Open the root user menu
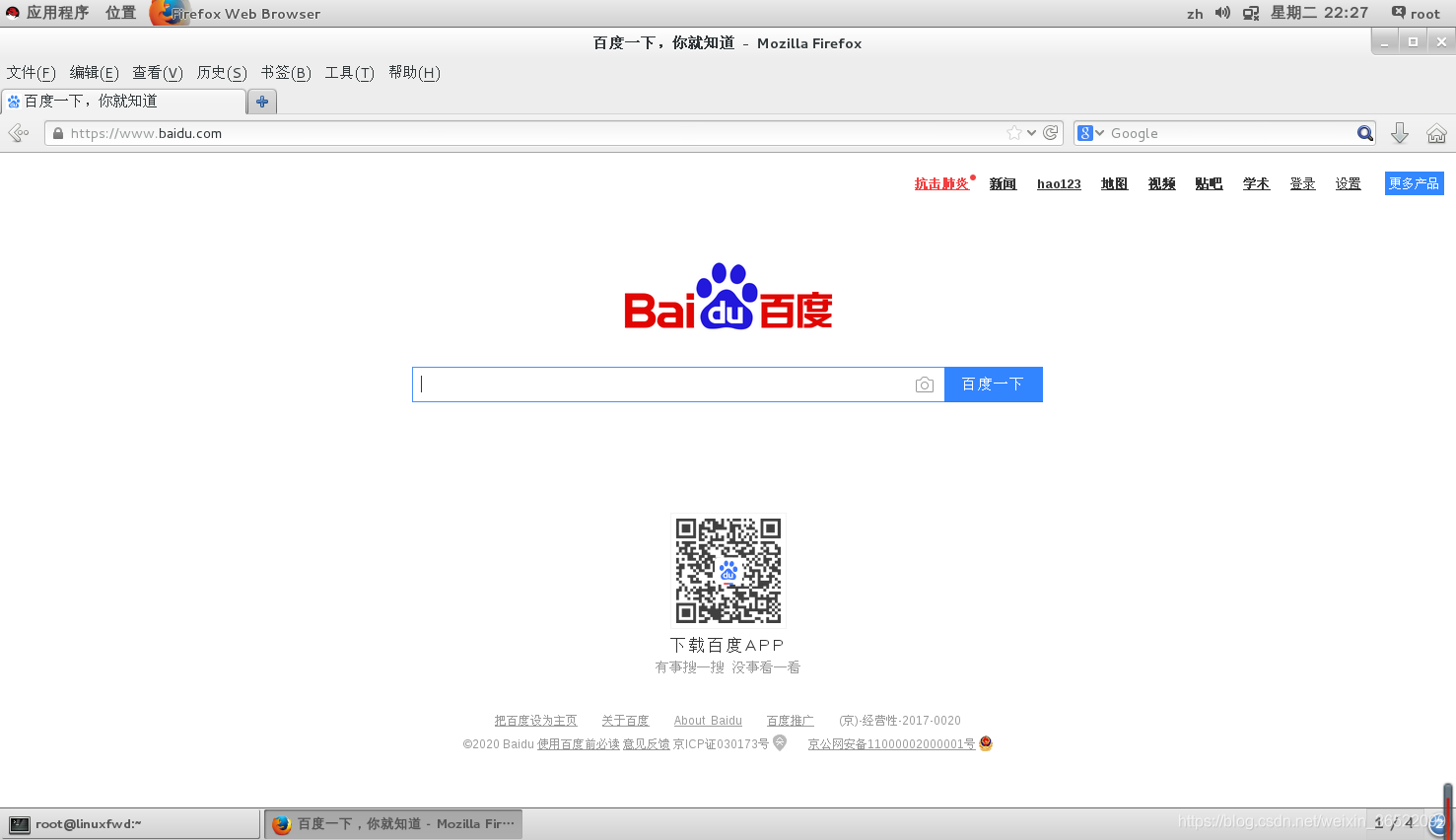Screen dimensions: 1456x840 point(1416,13)
